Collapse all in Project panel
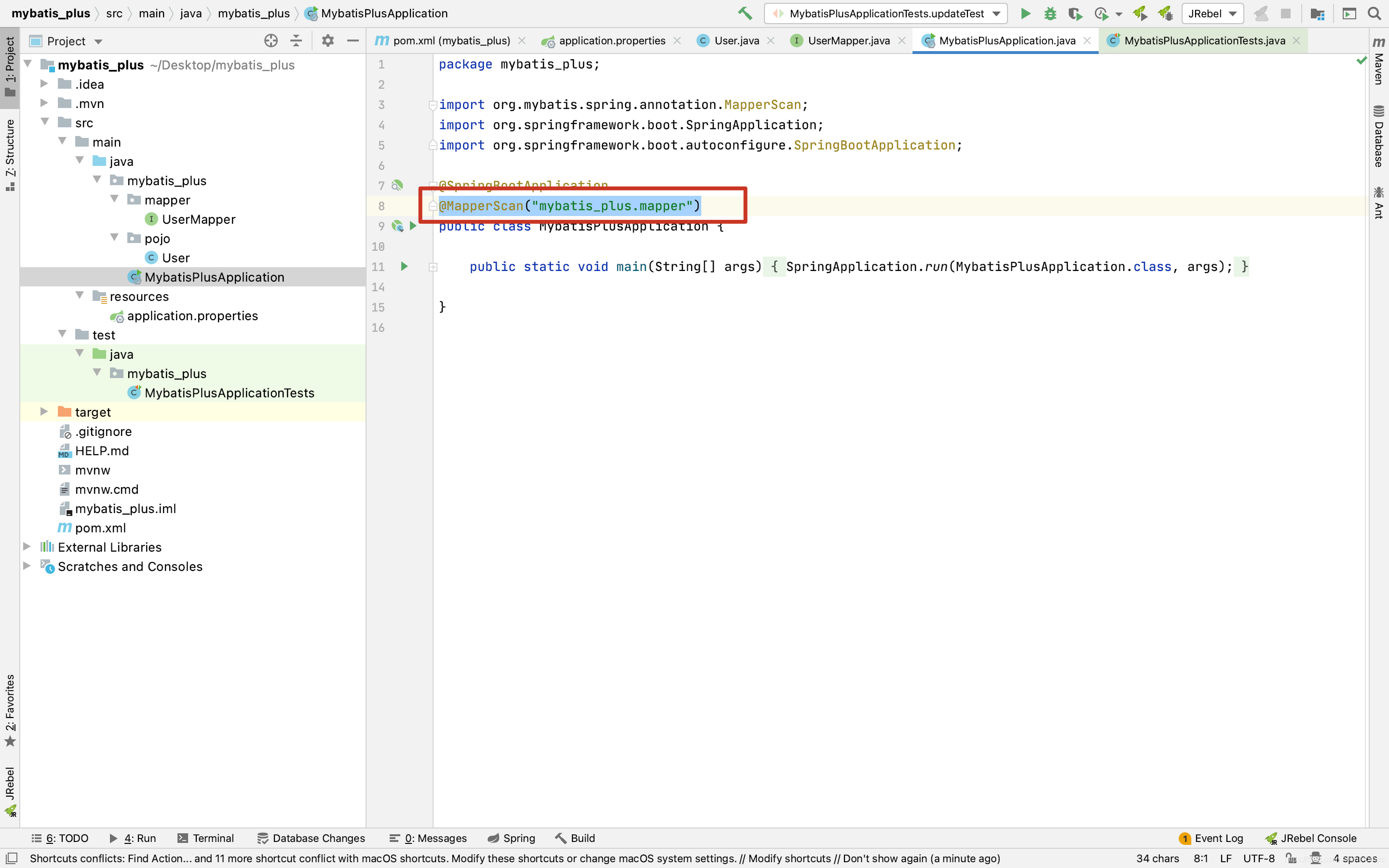 pyautogui.click(x=296, y=41)
